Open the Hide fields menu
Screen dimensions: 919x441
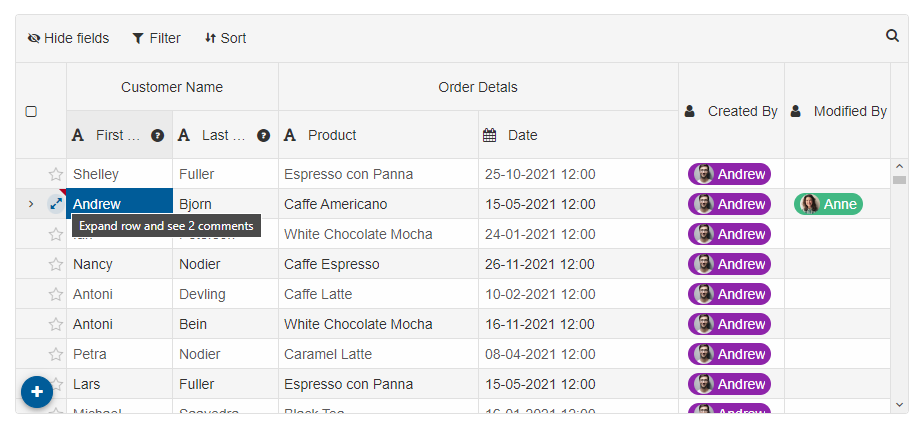[x=68, y=38]
